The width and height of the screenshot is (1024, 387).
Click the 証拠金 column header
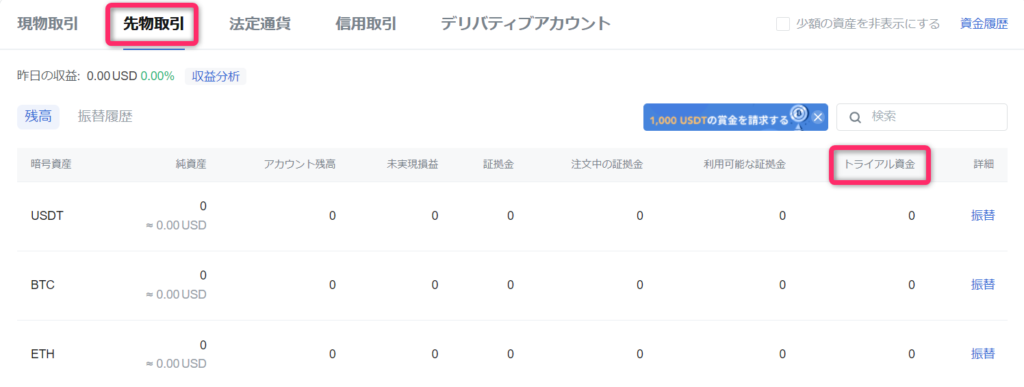click(498, 164)
